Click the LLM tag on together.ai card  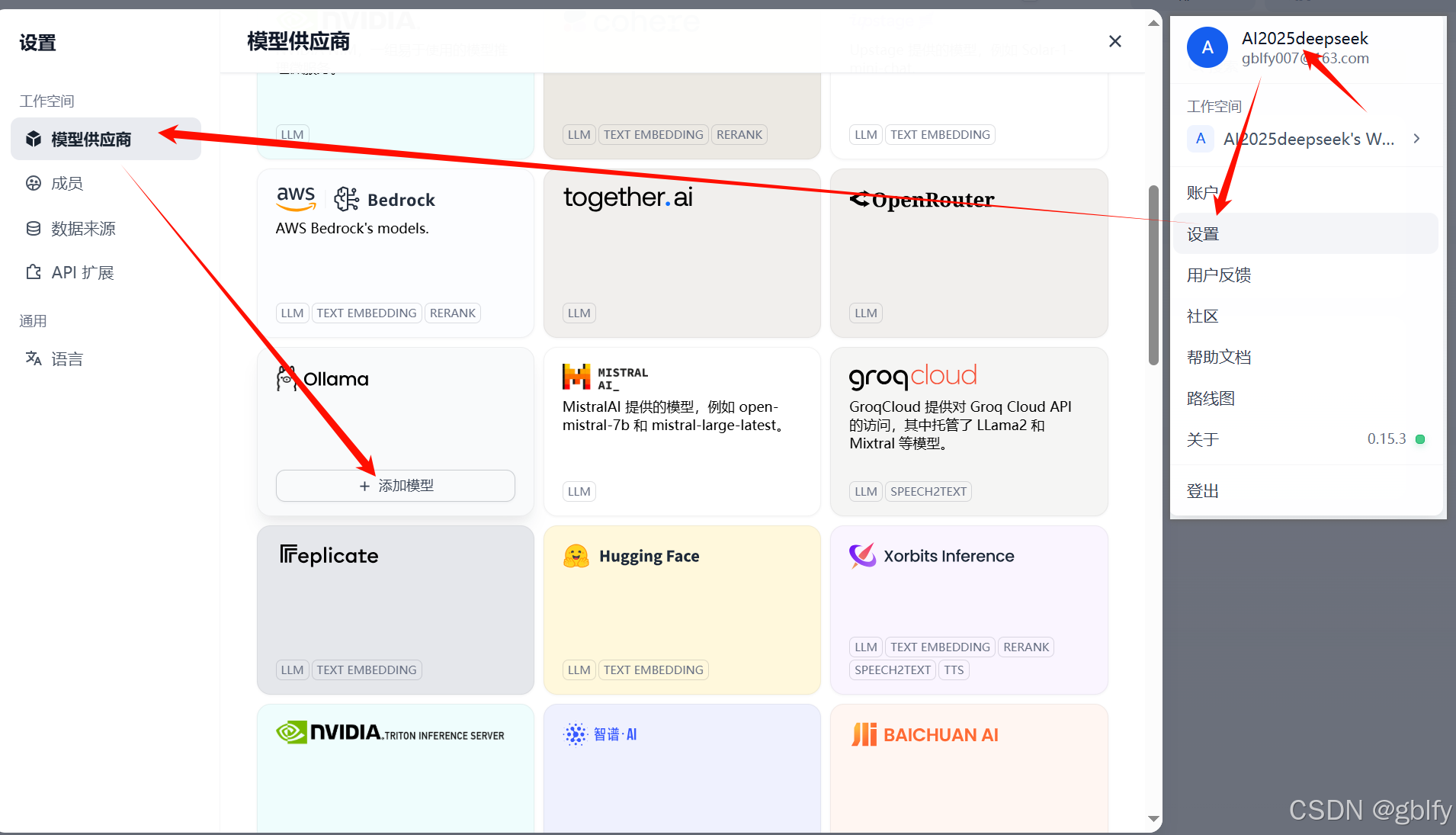tap(579, 313)
